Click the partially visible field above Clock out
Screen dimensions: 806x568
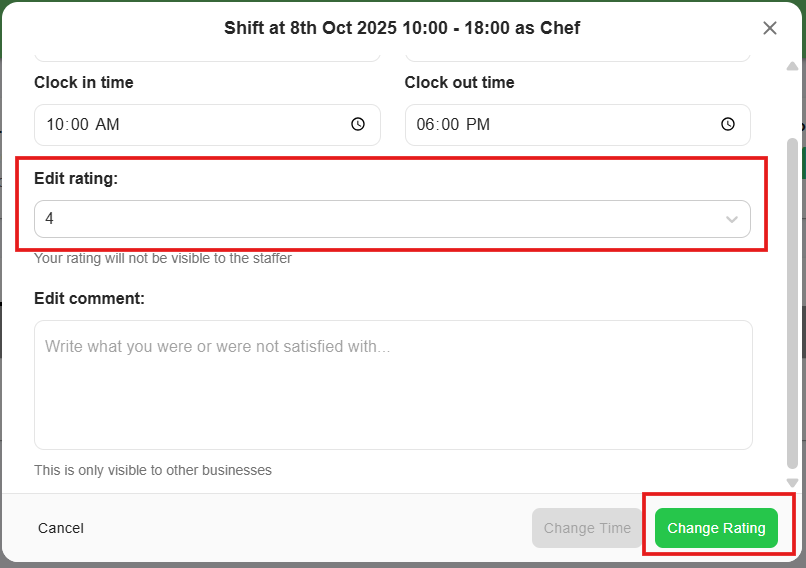pyautogui.click(x=577, y=56)
